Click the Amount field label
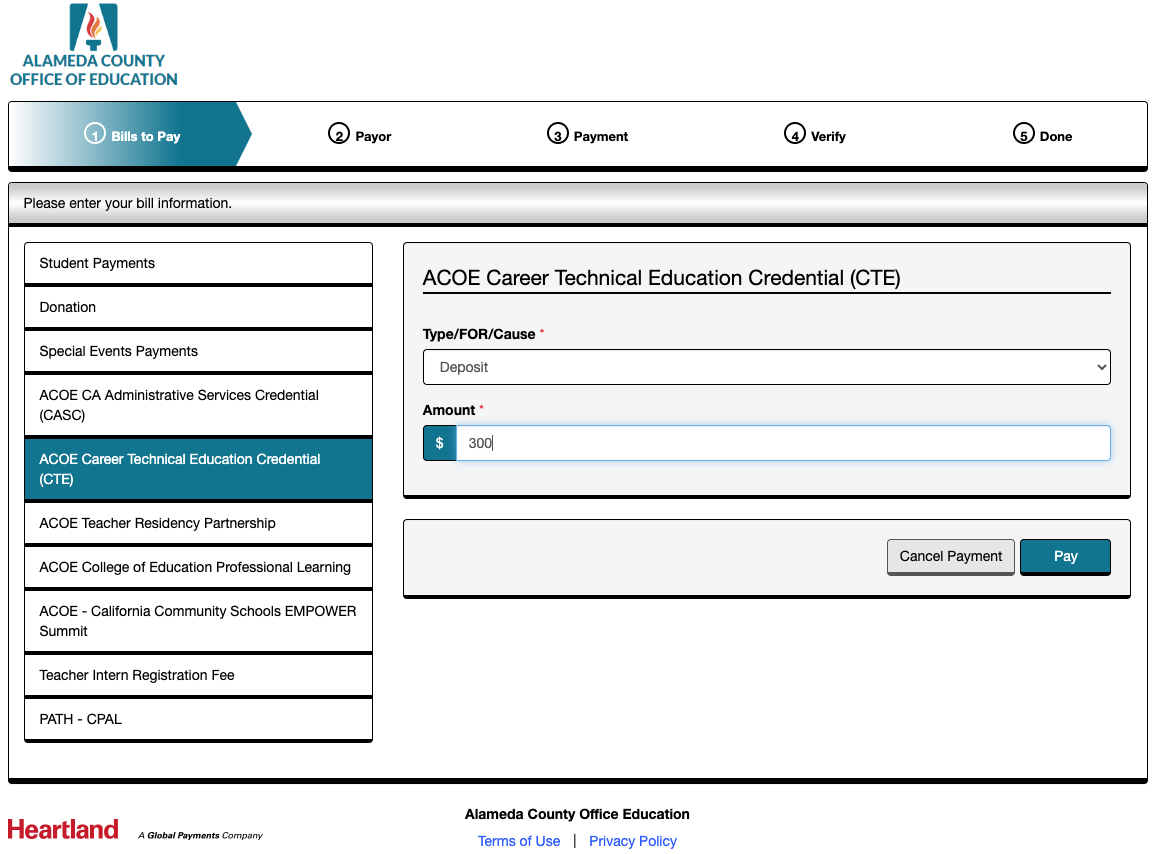The height and width of the screenshot is (854, 1155). point(449,410)
